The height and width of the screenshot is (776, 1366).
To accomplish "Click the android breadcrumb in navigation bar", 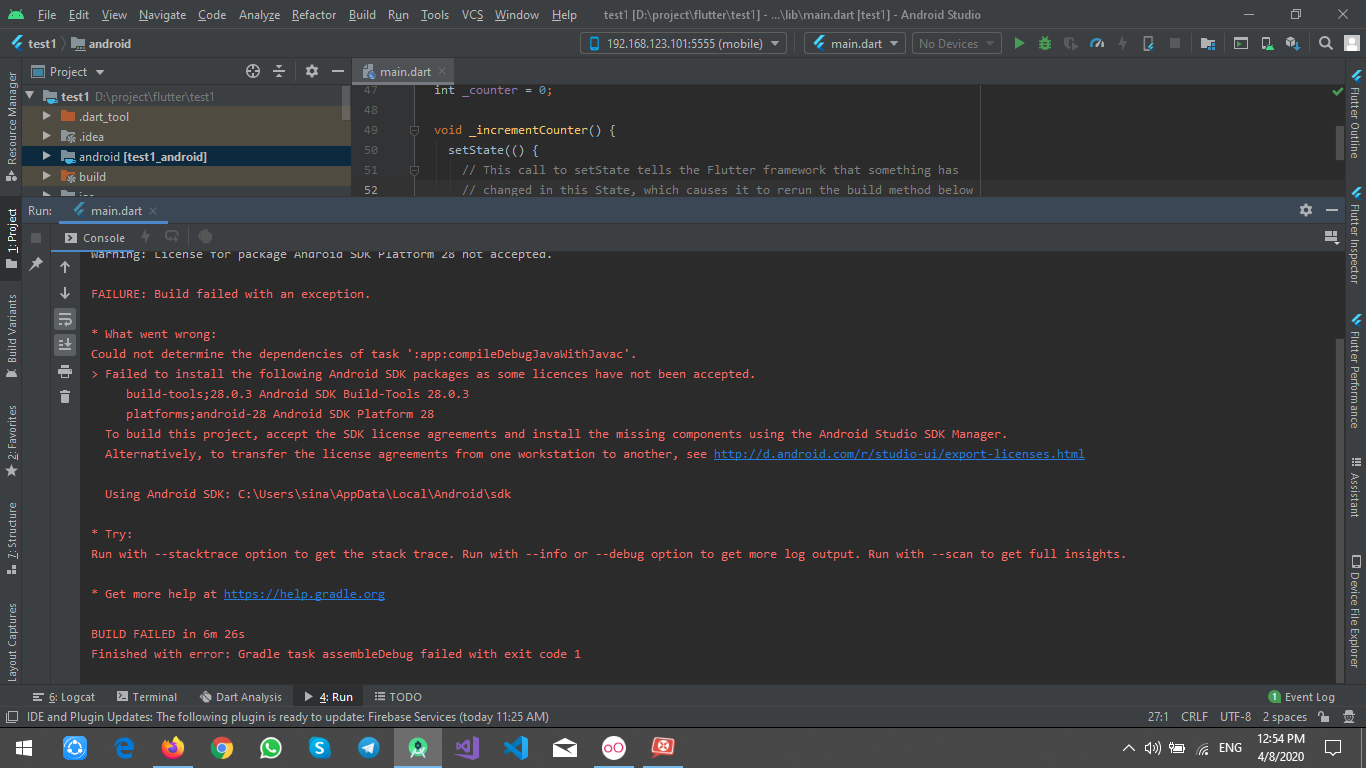I will click(x=102, y=44).
